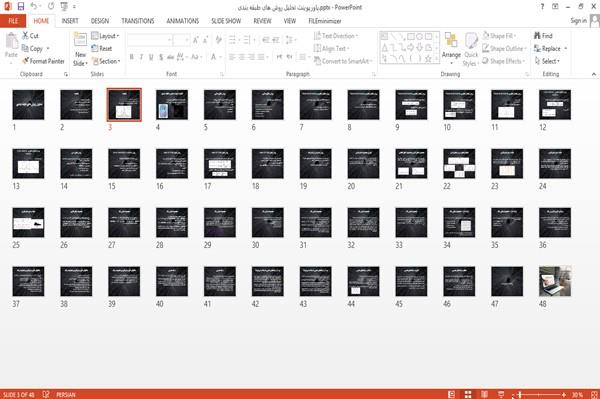Click the zoom slider handle

520,394
